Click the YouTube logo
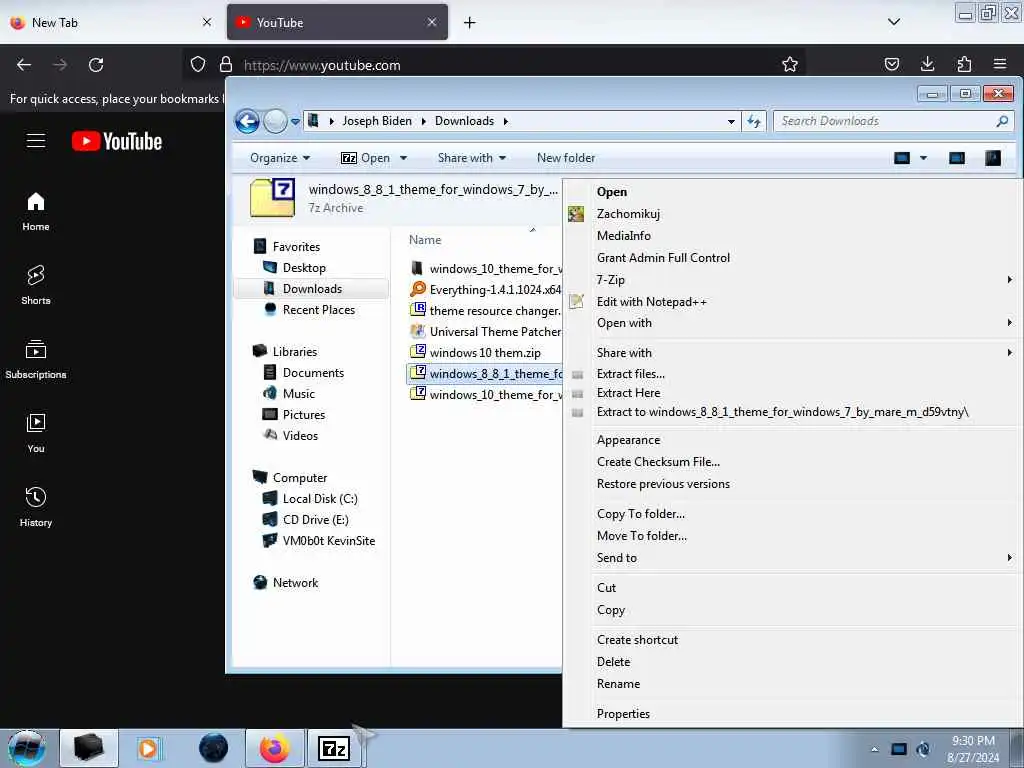Viewport: 1024px width, 768px height. coord(117,141)
